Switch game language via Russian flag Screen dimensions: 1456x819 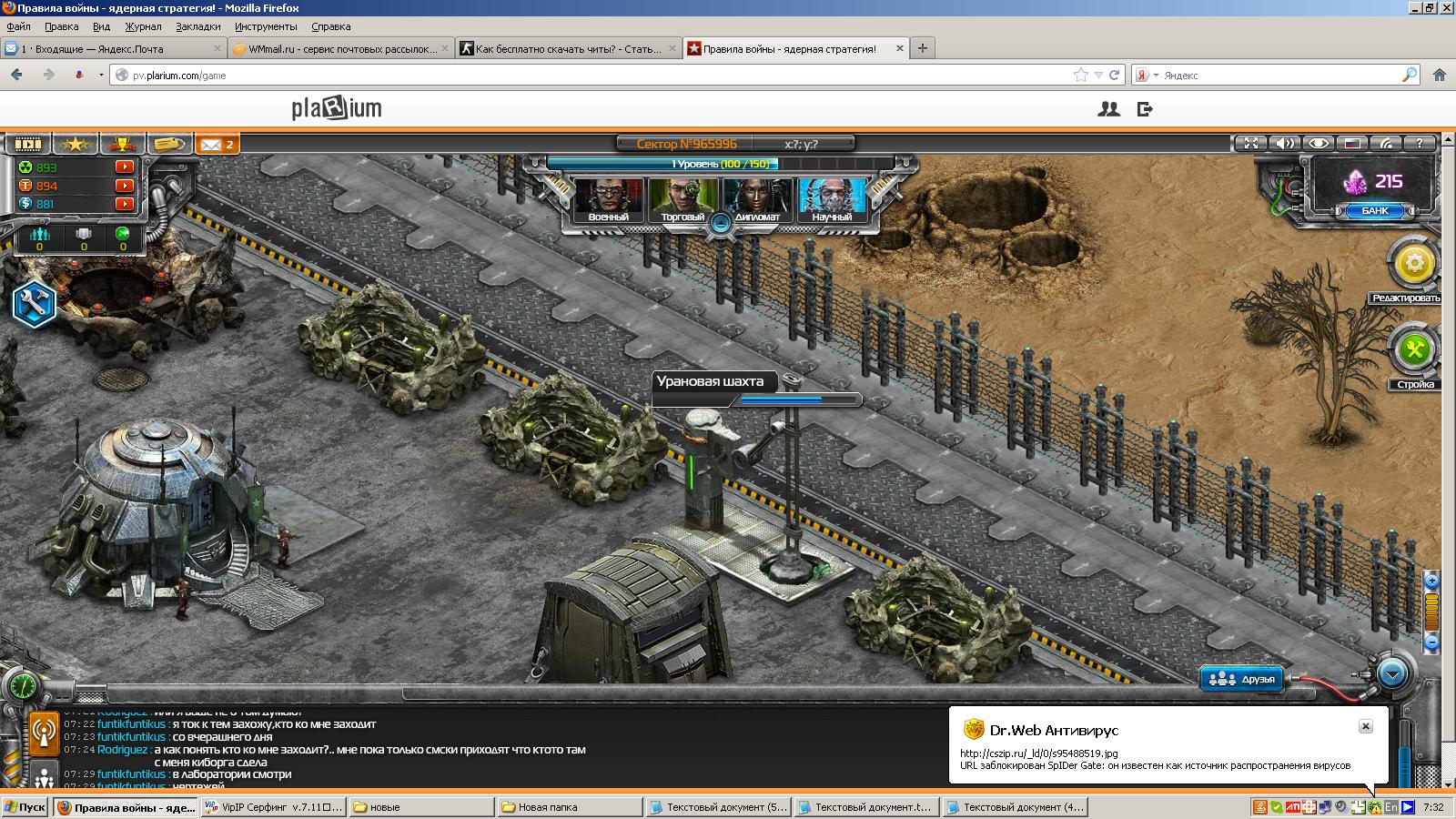1353,143
